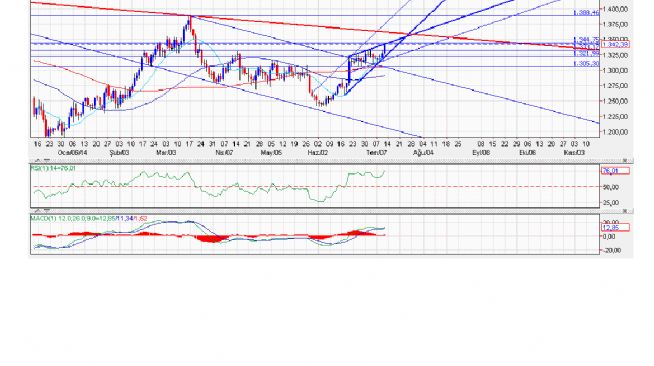This screenshot has width=654, height=366.
Task: Select the MACD(1) 12.0,26.0,9.0 indicator label
Action: click(x=89, y=218)
